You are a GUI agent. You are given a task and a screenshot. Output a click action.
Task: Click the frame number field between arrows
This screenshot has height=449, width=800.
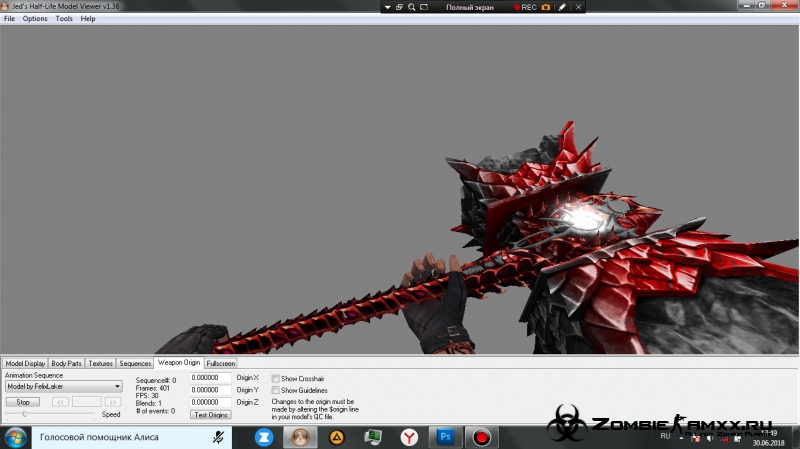87,402
